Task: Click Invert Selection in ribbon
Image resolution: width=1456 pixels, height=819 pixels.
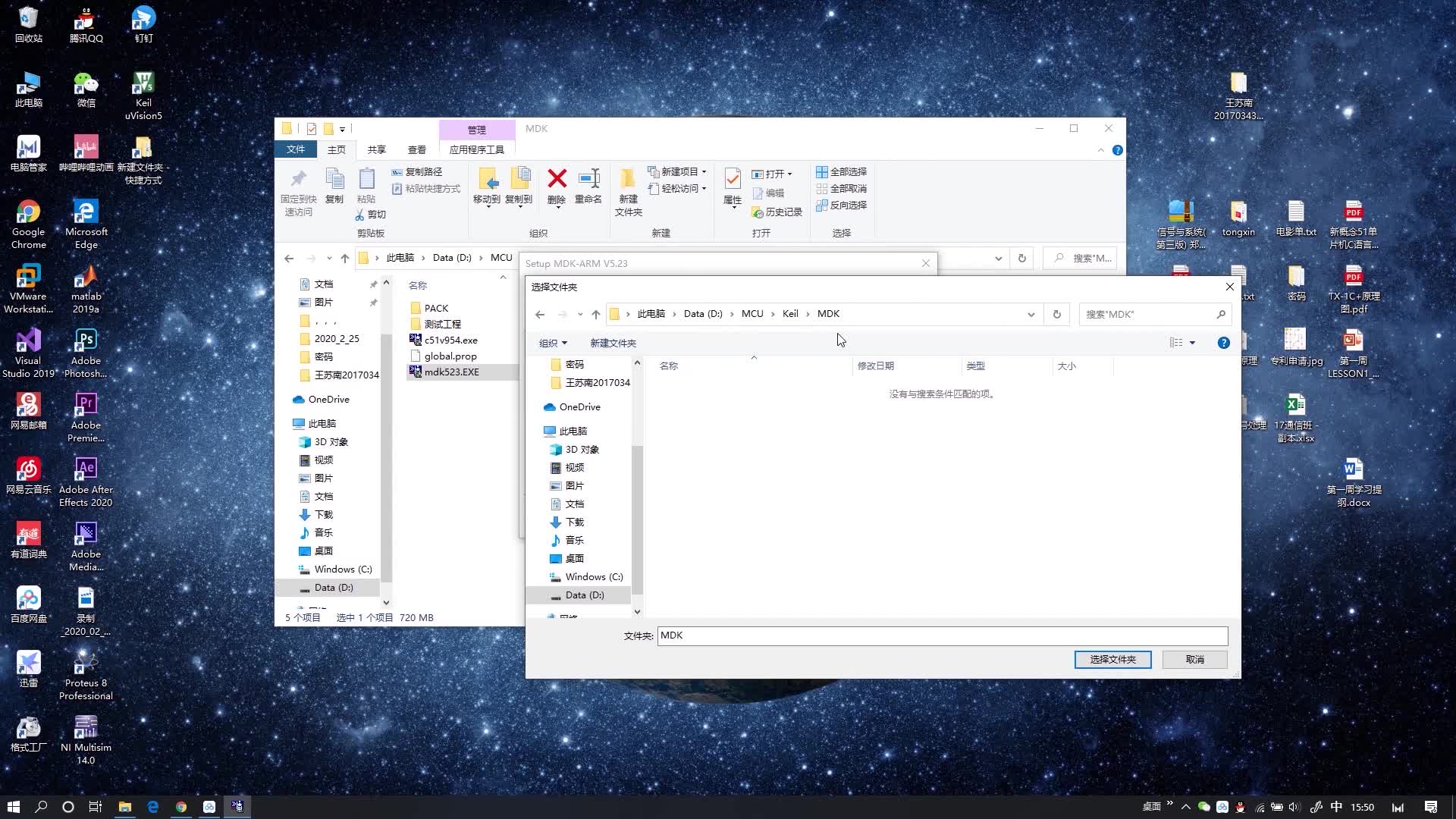Action: tap(842, 206)
